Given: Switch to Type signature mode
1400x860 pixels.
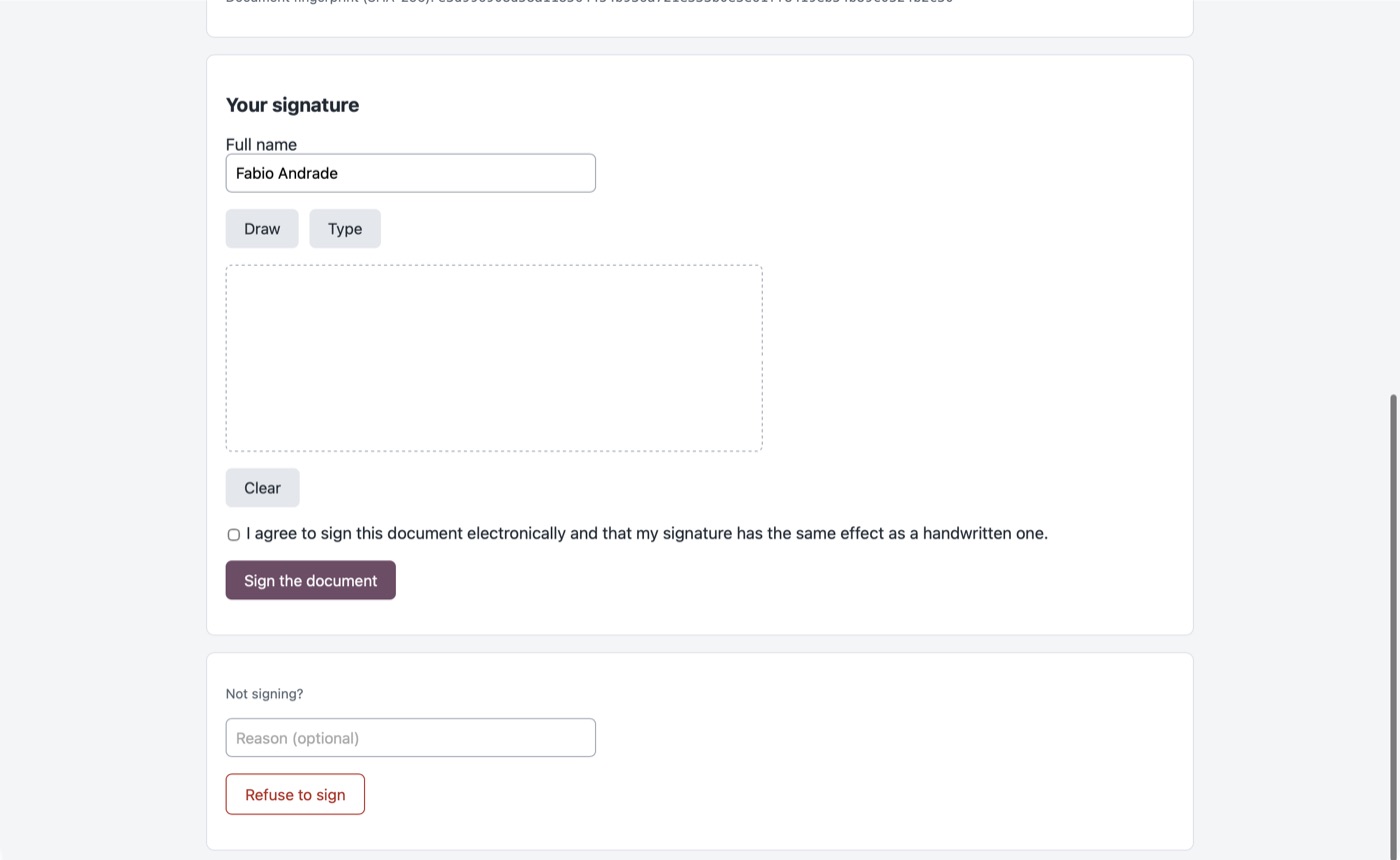Looking at the screenshot, I should click(345, 229).
